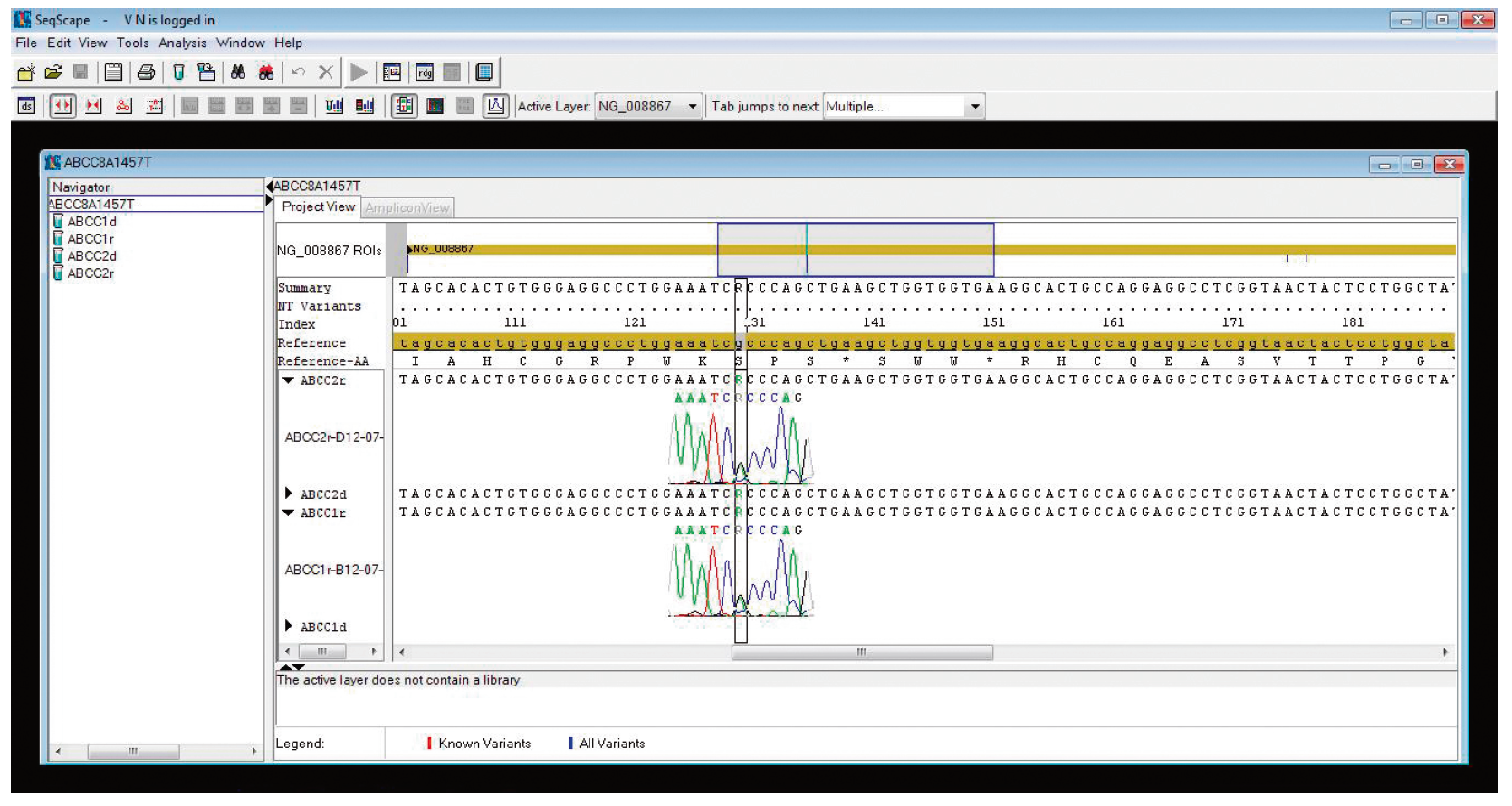This screenshot has height=806, width=1512.
Task: Click the printer icon
Action: (146, 72)
